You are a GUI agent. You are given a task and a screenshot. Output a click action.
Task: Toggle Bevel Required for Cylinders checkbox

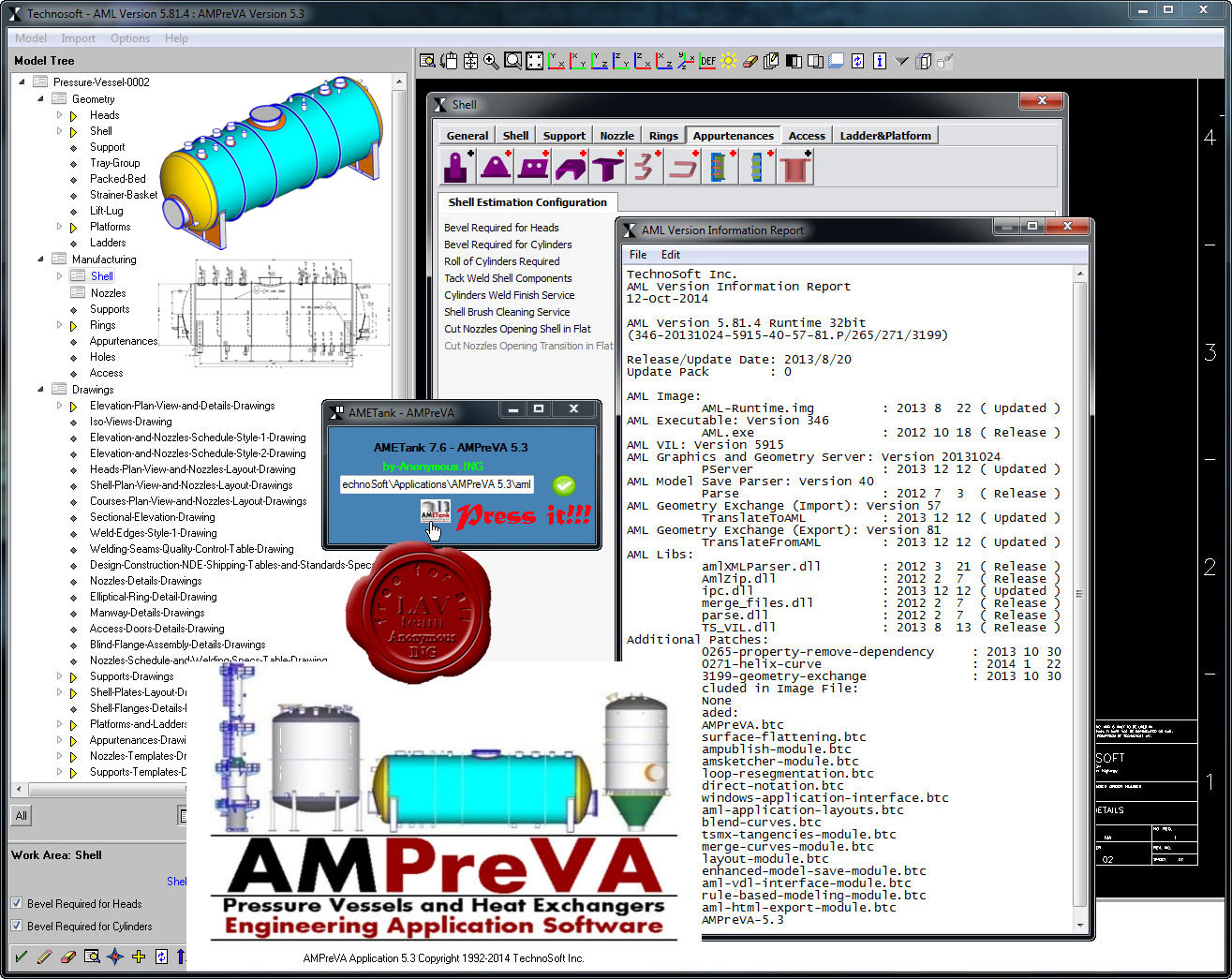coord(17,926)
